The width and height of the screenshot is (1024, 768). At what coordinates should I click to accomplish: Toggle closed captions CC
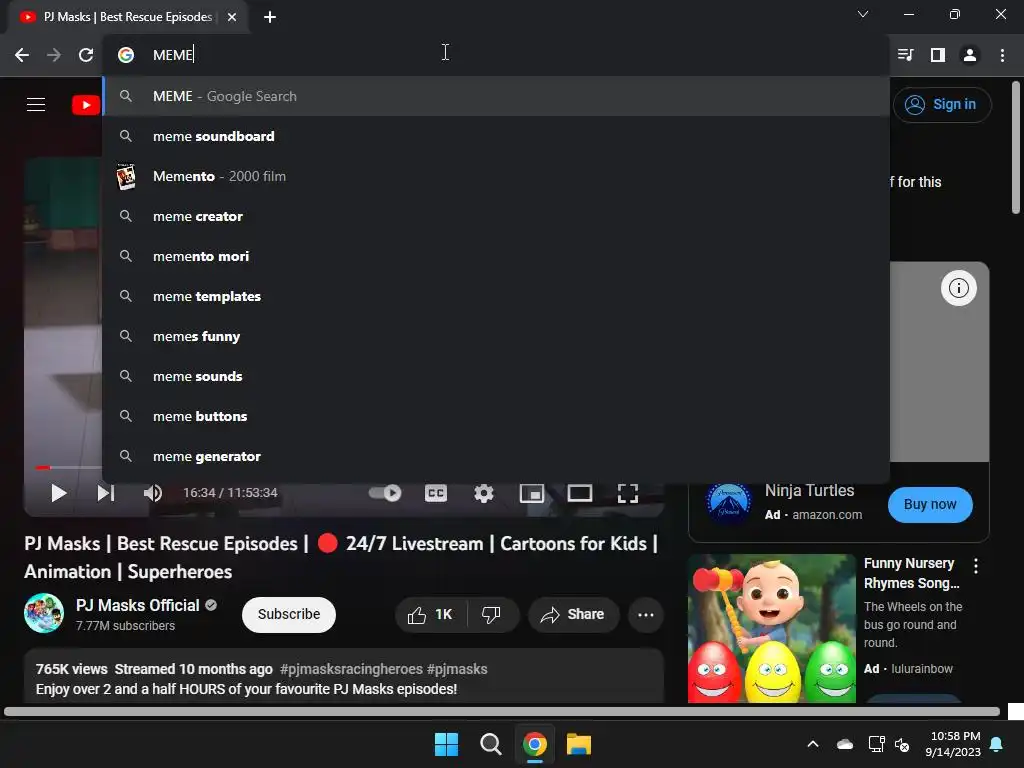tap(436, 493)
